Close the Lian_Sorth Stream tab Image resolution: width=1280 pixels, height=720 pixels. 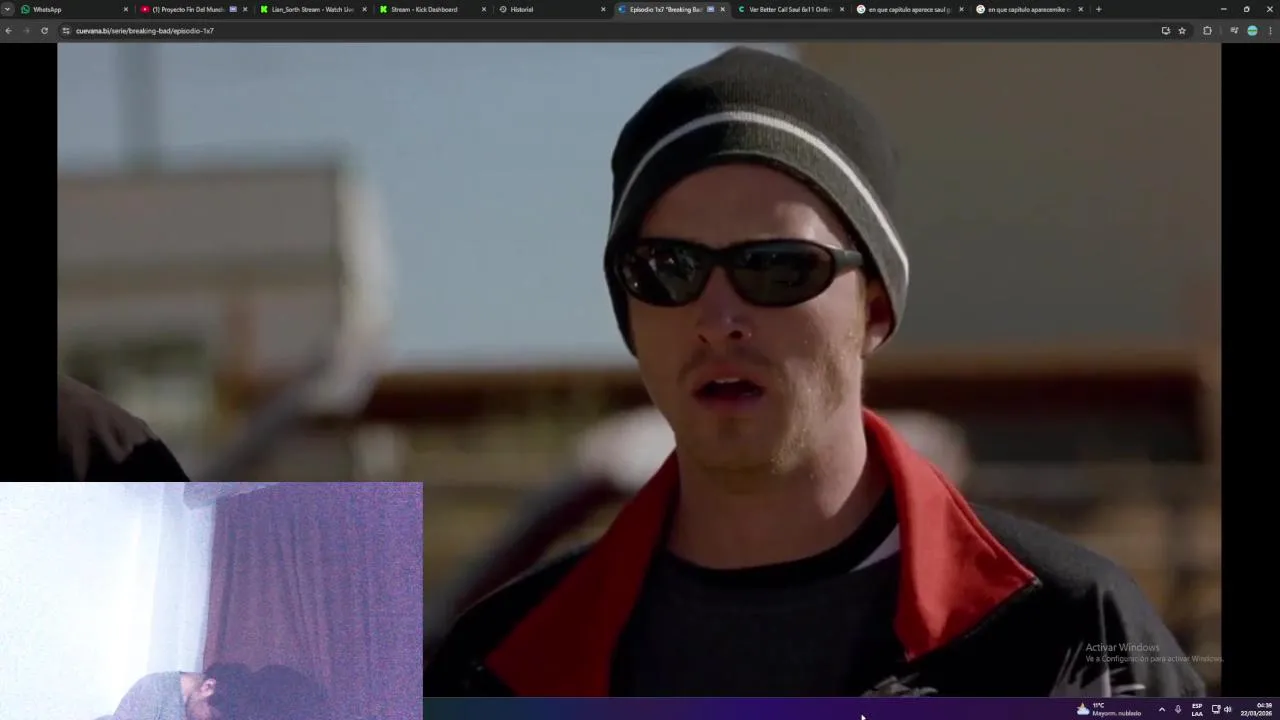(364, 9)
